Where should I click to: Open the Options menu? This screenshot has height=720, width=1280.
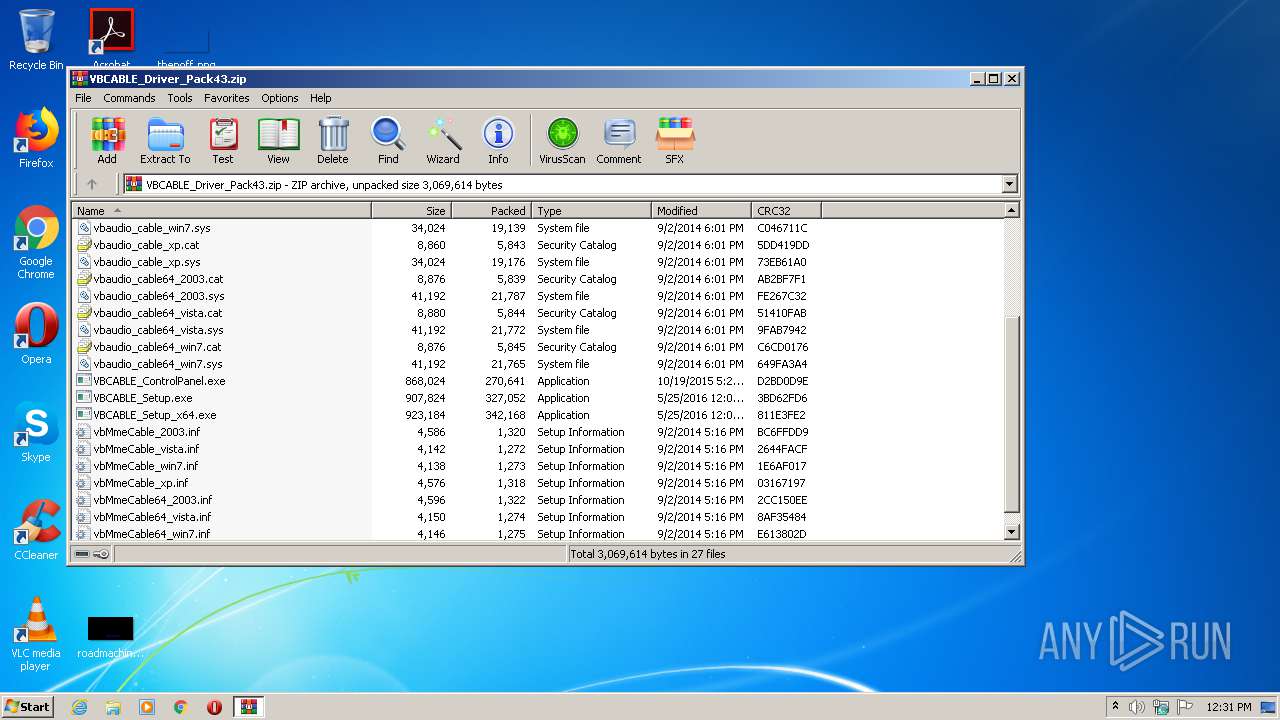280,98
